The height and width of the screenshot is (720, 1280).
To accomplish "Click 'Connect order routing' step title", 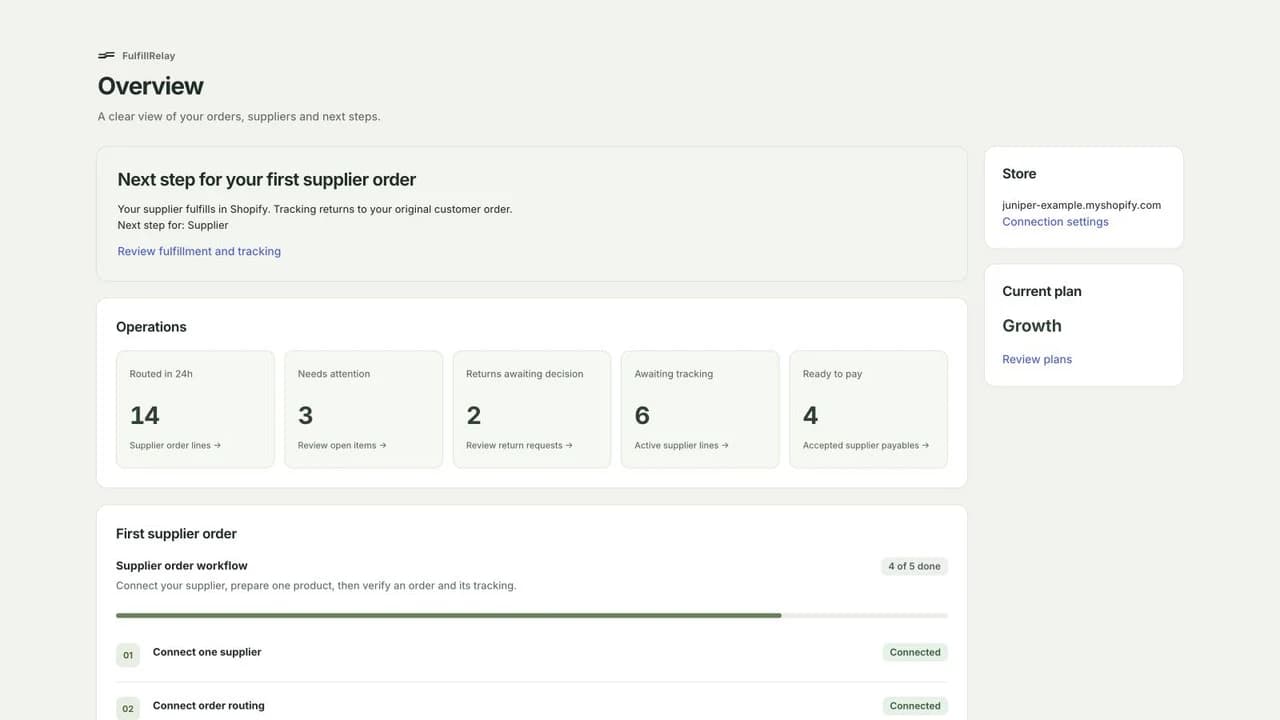I will 209,706.
